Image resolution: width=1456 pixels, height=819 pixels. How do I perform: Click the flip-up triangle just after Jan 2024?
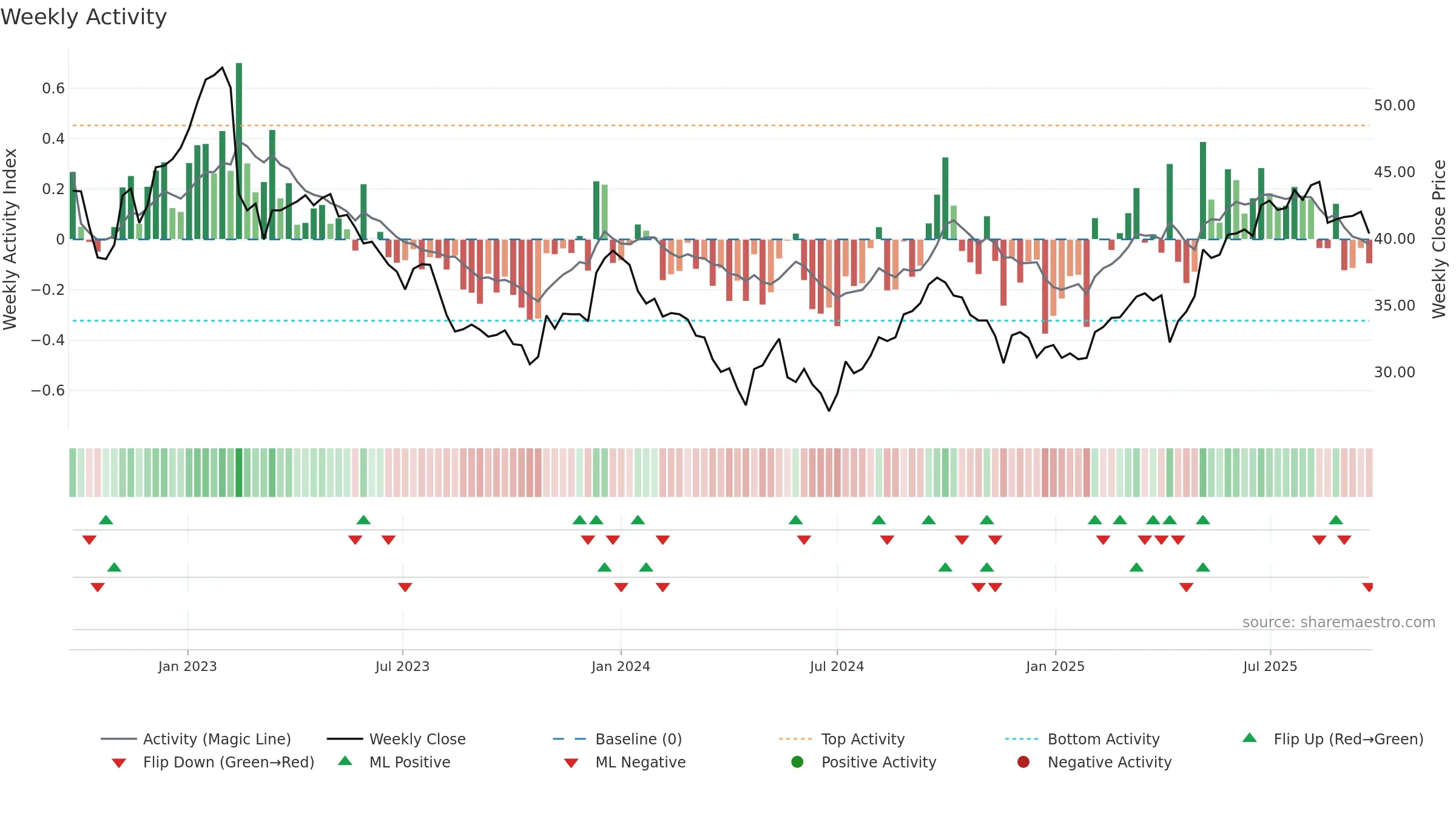(x=638, y=520)
